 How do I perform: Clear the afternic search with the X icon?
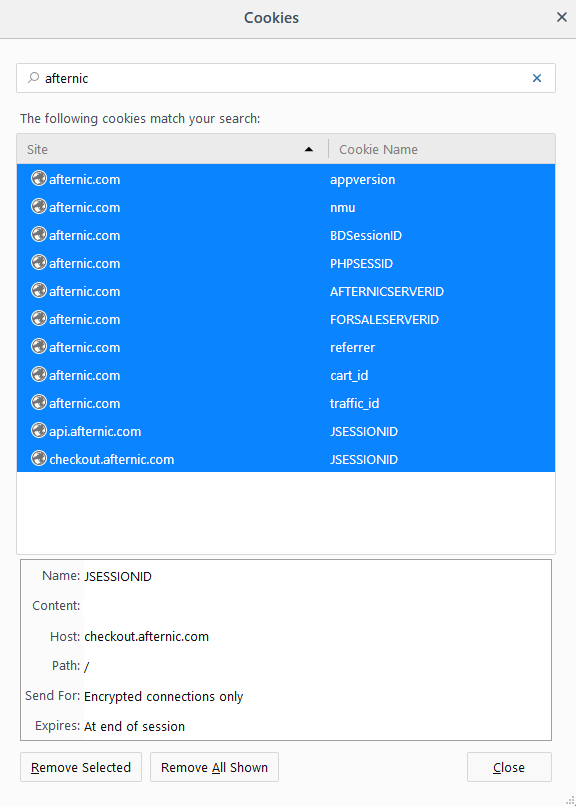coord(537,78)
